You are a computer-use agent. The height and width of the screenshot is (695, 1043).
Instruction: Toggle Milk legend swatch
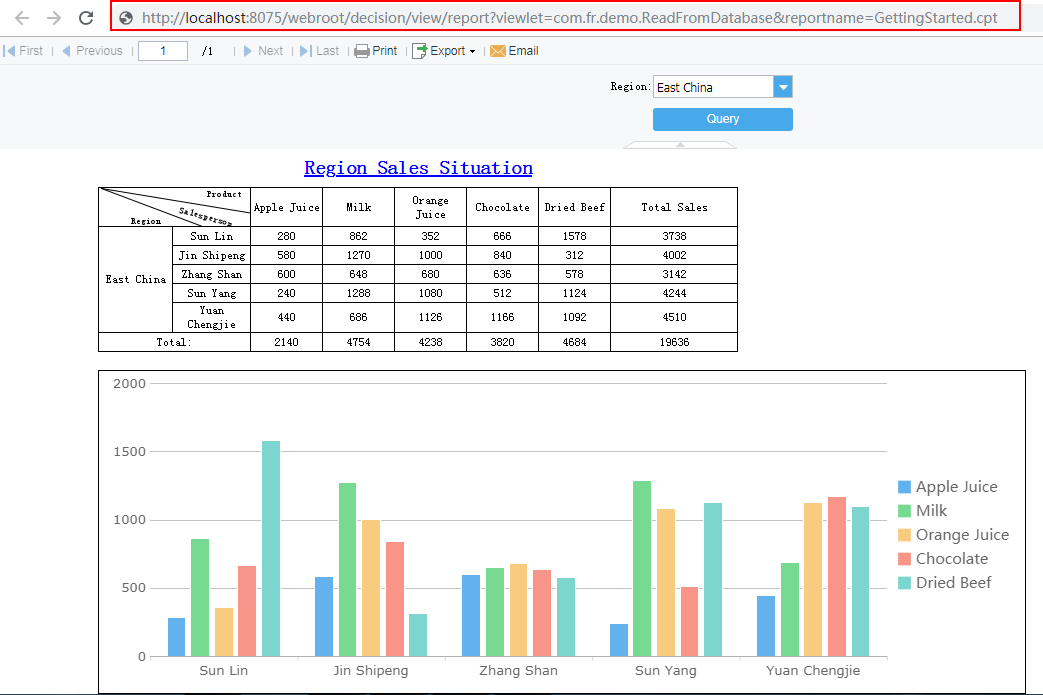[904, 511]
